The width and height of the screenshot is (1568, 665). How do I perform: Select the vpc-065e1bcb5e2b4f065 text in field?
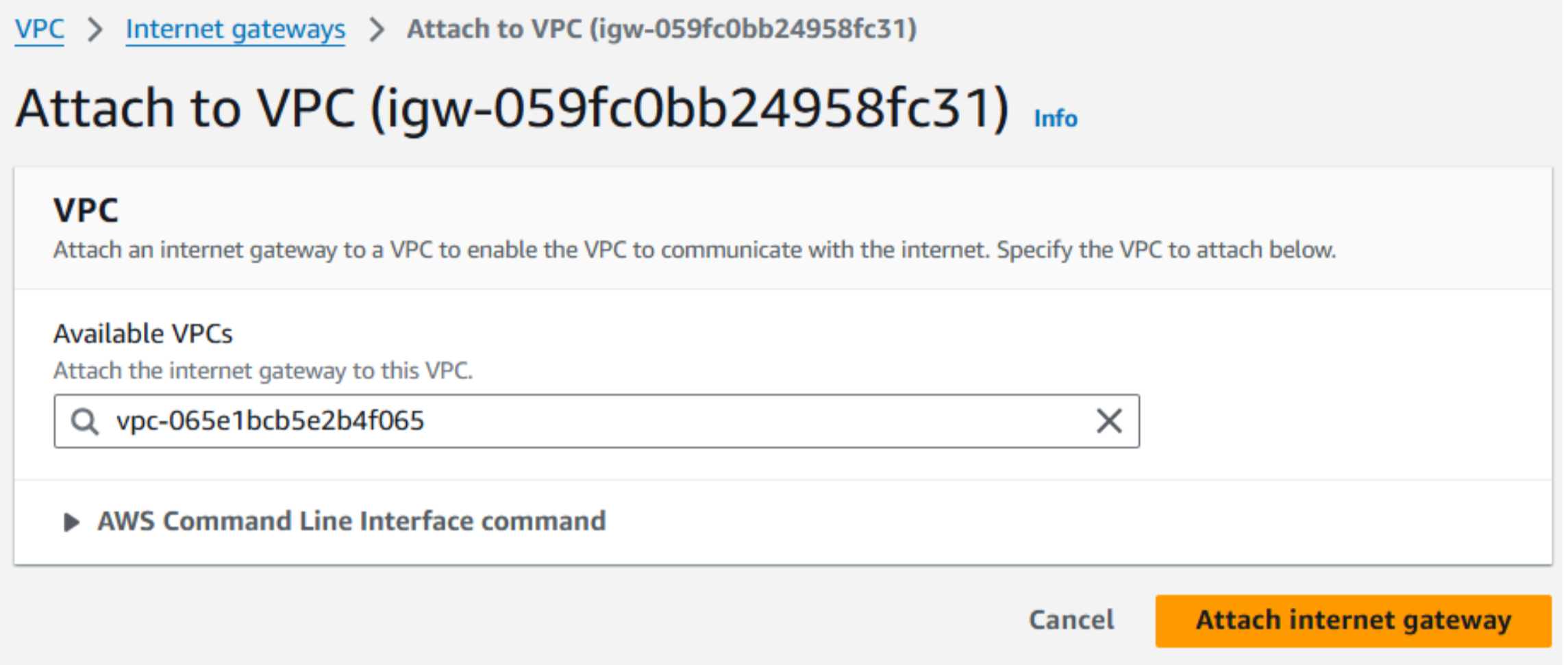[x=270, y=421]
